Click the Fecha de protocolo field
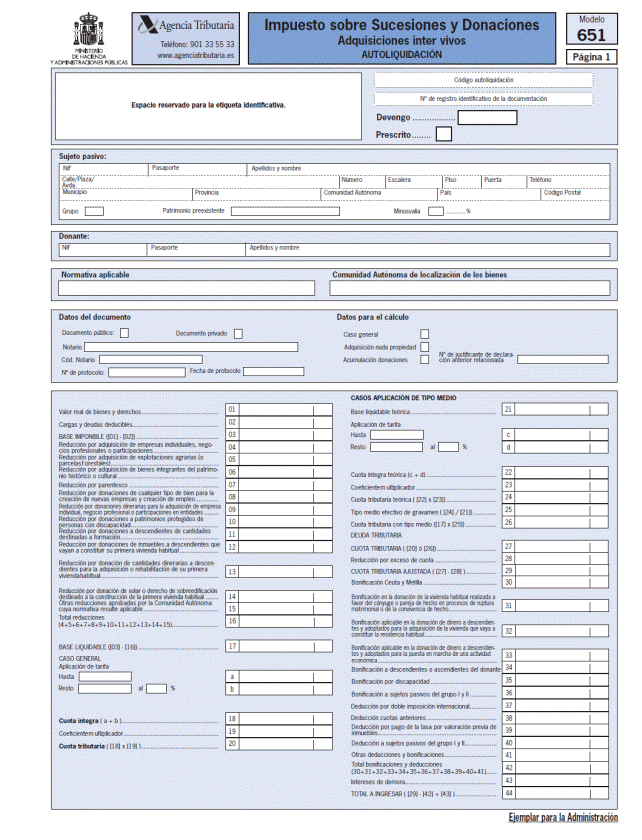The height and width of the screenshot is (840, 642). [273, 371]
